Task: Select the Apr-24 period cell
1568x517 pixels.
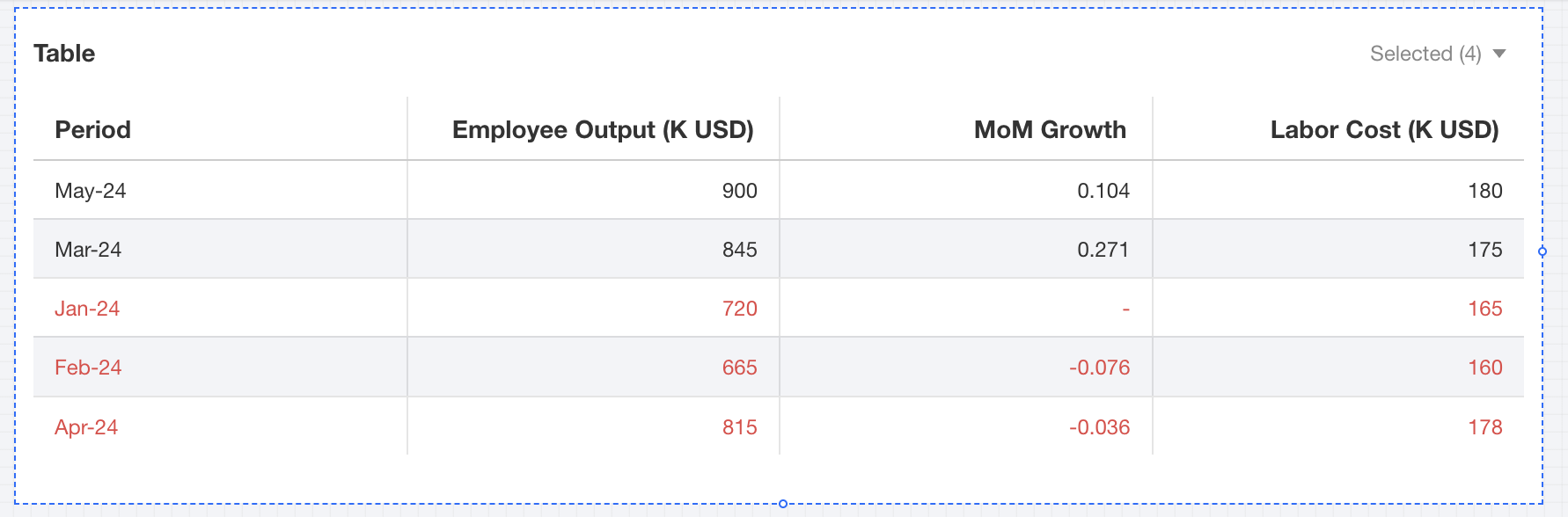Action: (86, 427)
